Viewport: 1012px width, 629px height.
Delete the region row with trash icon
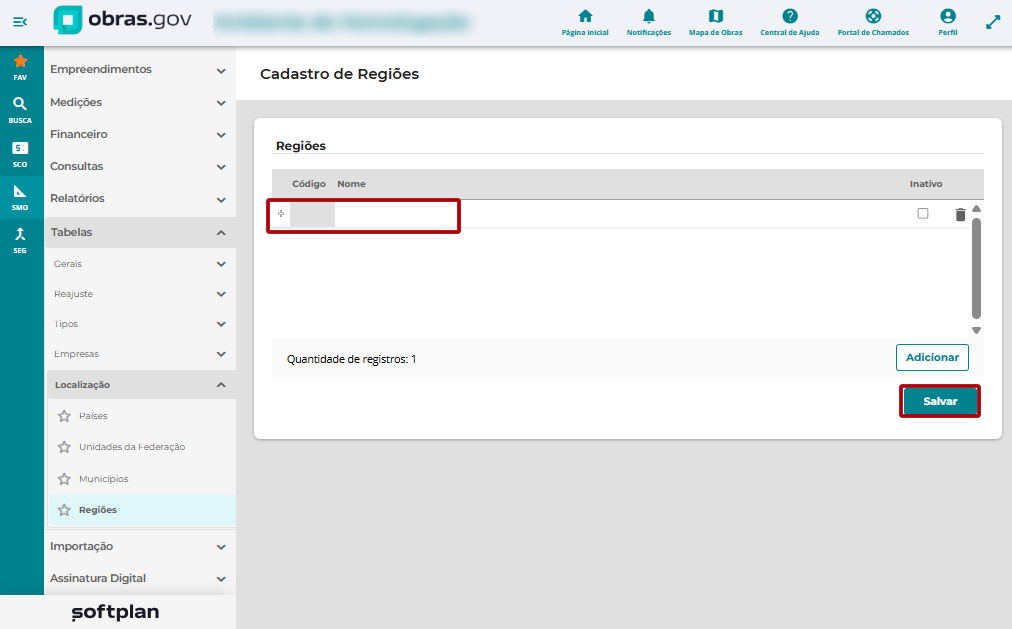point(960,214)
